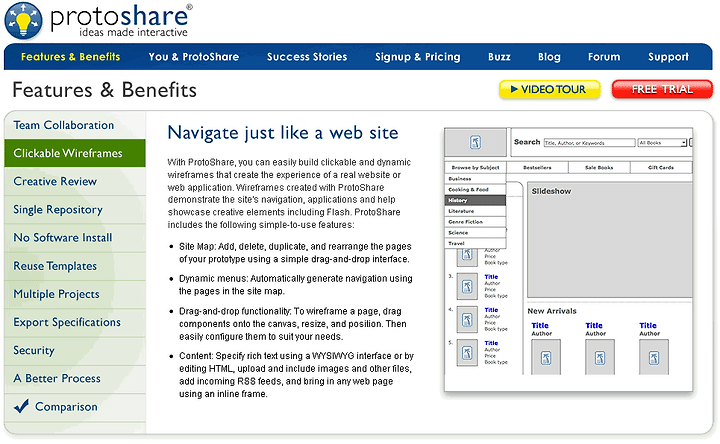Click book list item 5 image icon
The width and height of the screenshot is (720, 444).
coord(467,353)
